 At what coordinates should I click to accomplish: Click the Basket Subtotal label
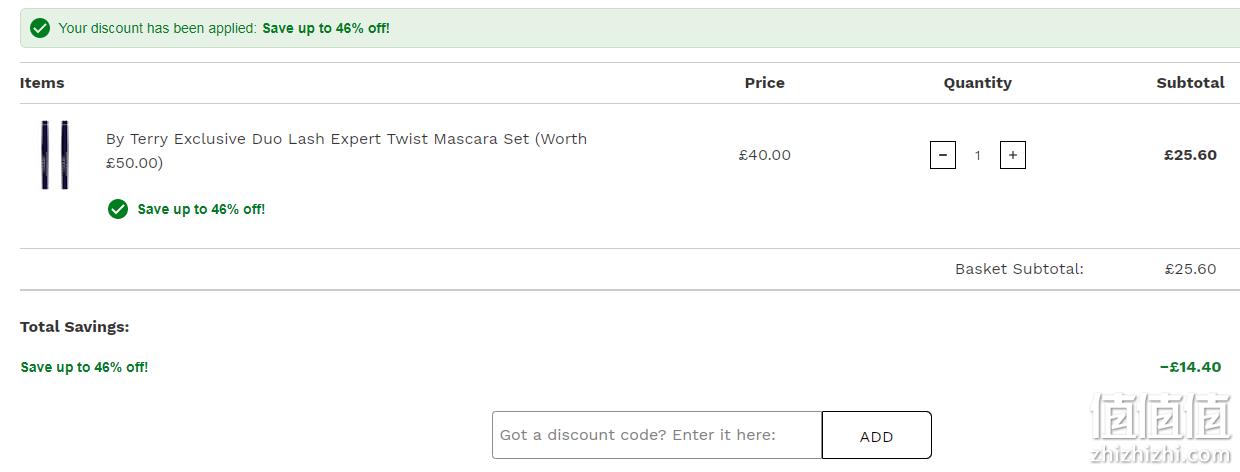tap(1019, 269)
